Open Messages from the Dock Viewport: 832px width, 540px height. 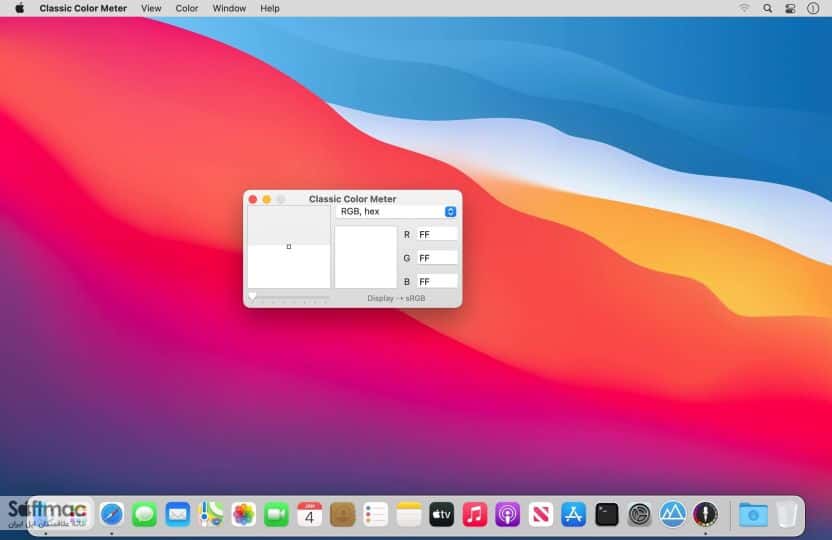pyautogui.click(x=144, y=514)
